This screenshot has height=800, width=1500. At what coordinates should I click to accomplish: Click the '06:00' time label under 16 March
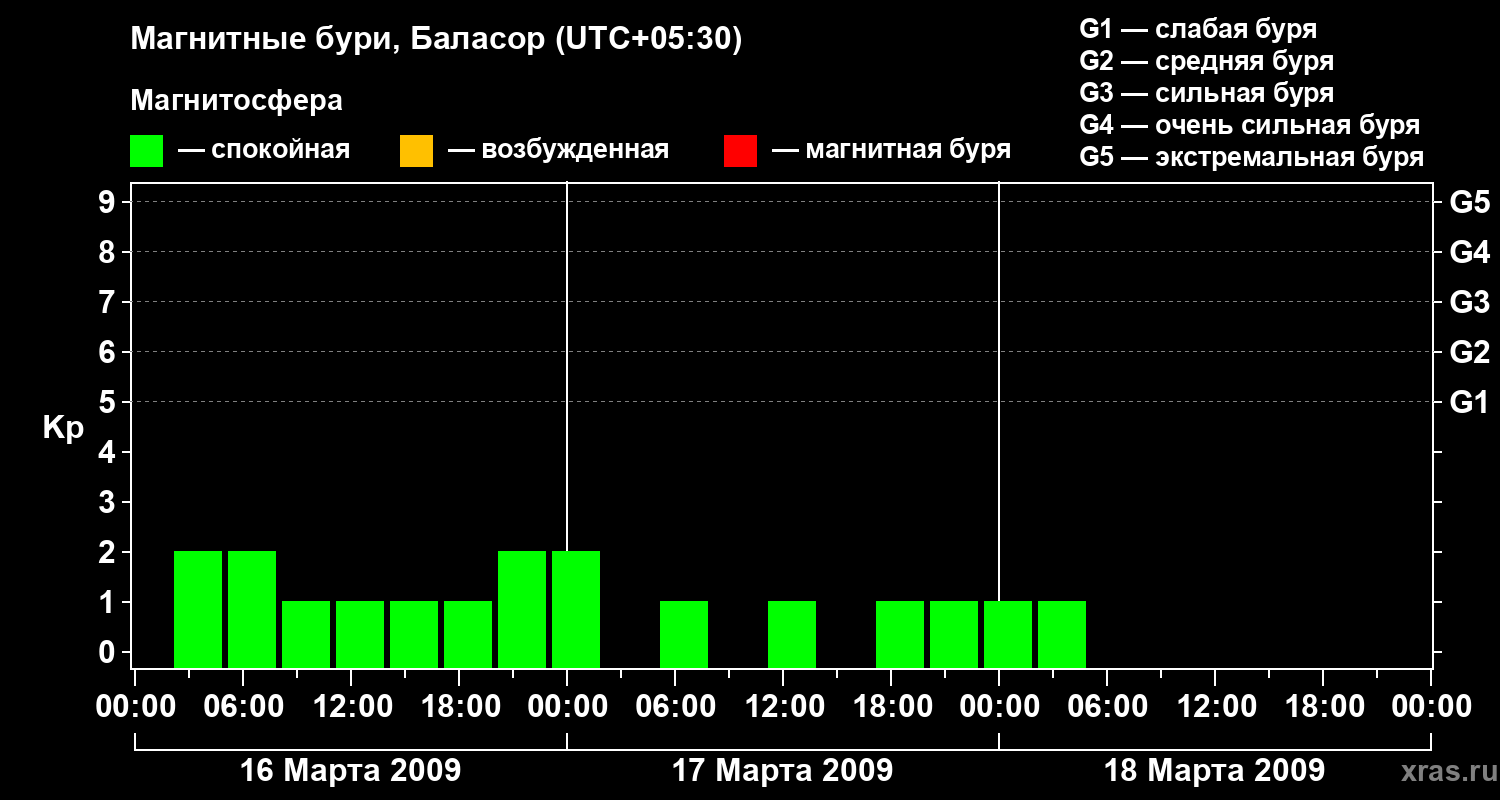point(243,707)
